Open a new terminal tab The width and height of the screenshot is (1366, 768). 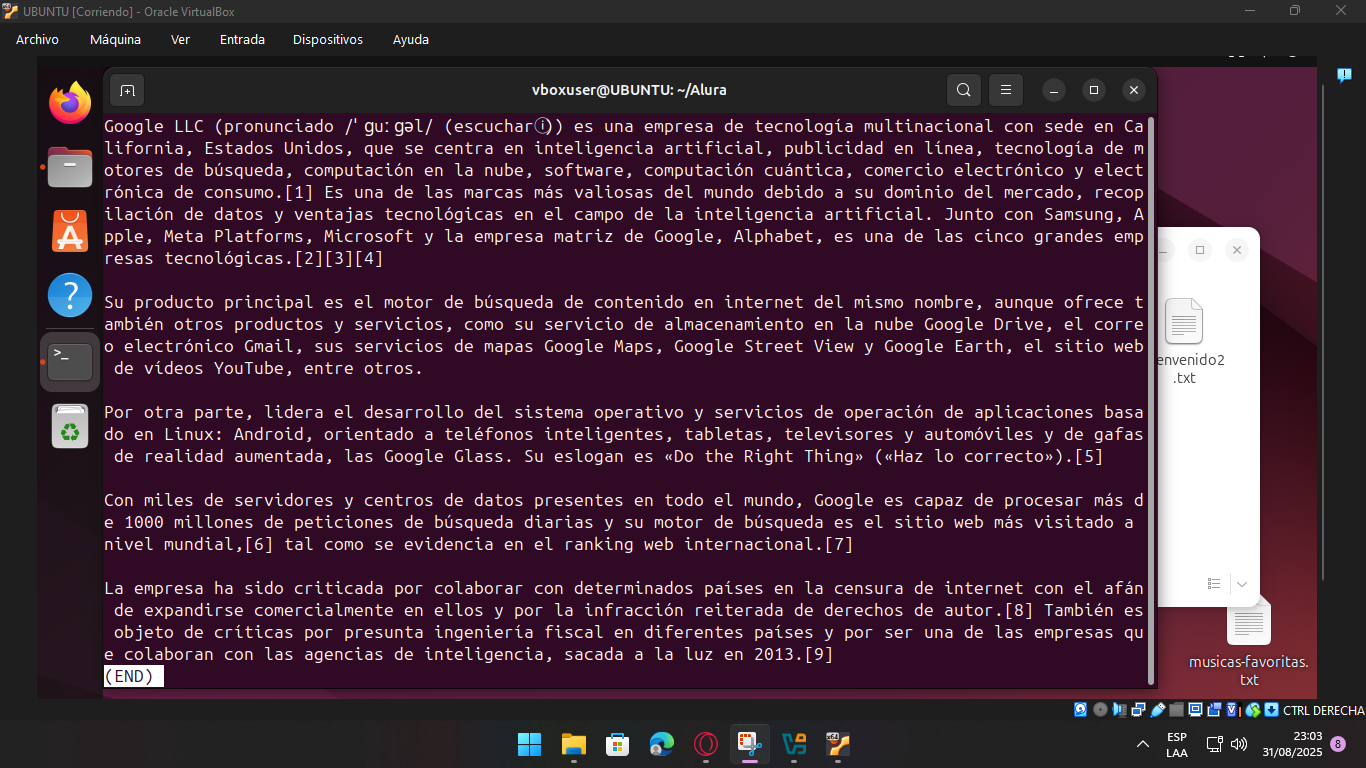click(127, 90)
